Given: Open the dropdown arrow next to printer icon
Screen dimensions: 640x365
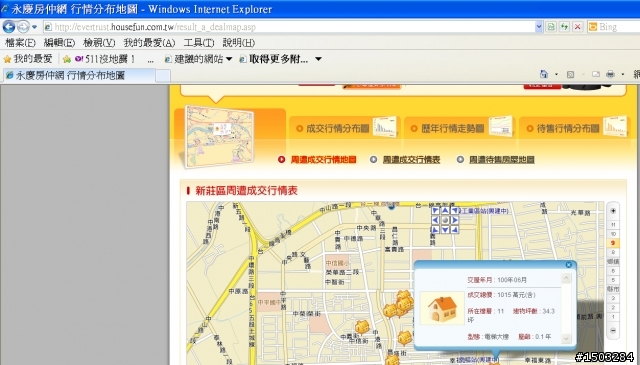Looking at the screenshot, I should tap(623, 75).
